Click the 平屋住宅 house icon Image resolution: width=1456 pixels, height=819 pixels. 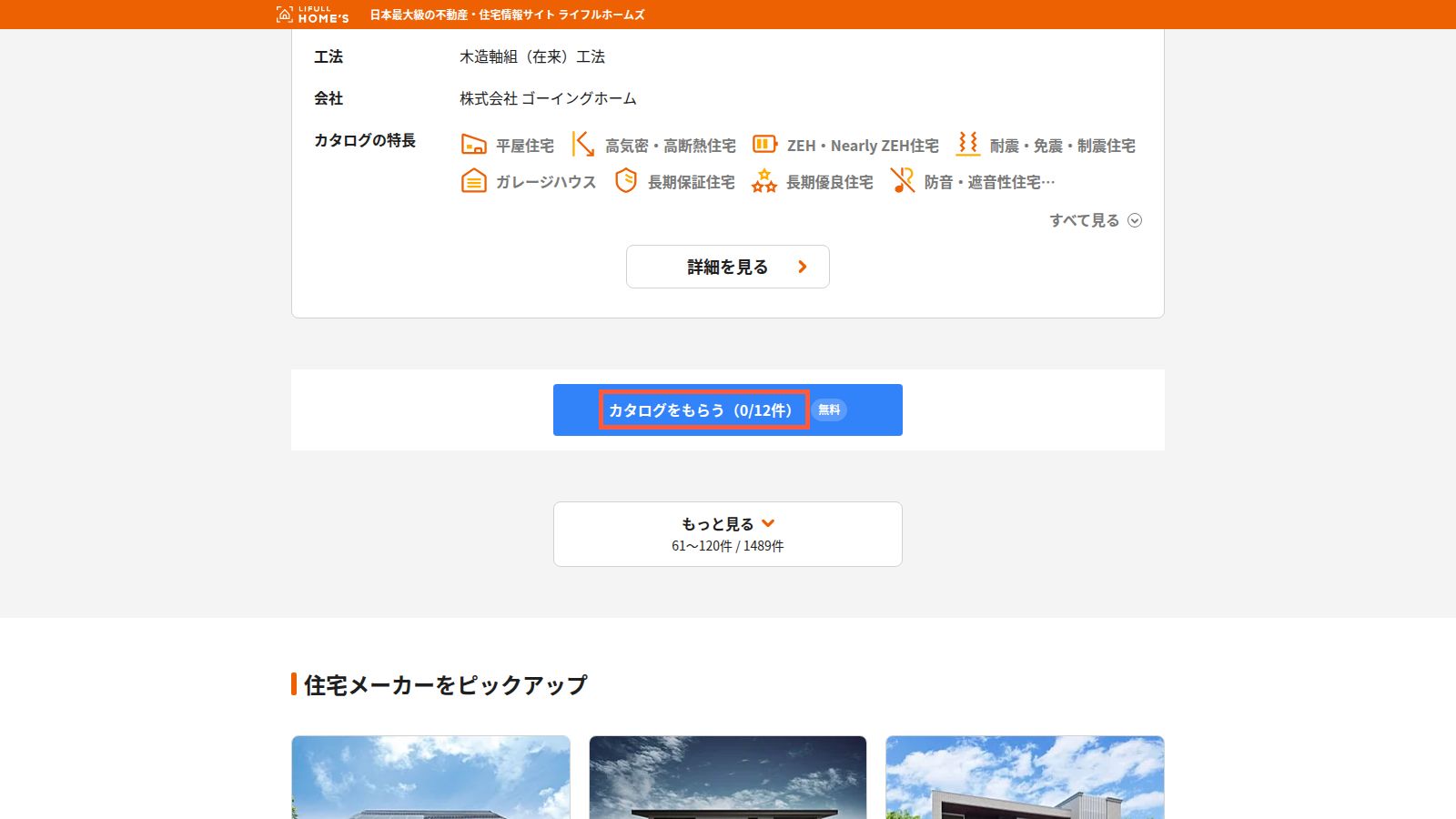[x=473, y=145]
